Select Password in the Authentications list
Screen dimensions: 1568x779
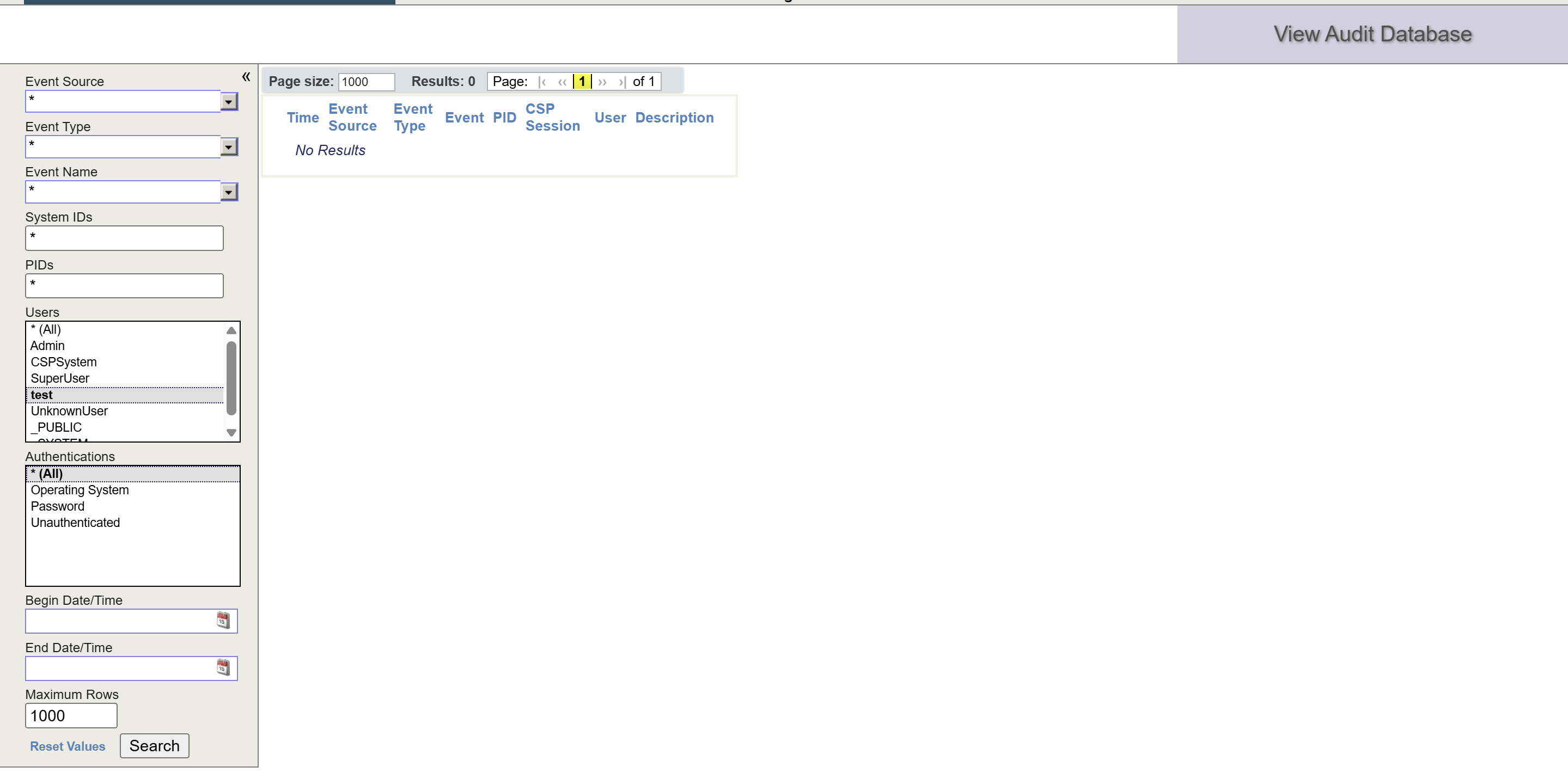58,506
